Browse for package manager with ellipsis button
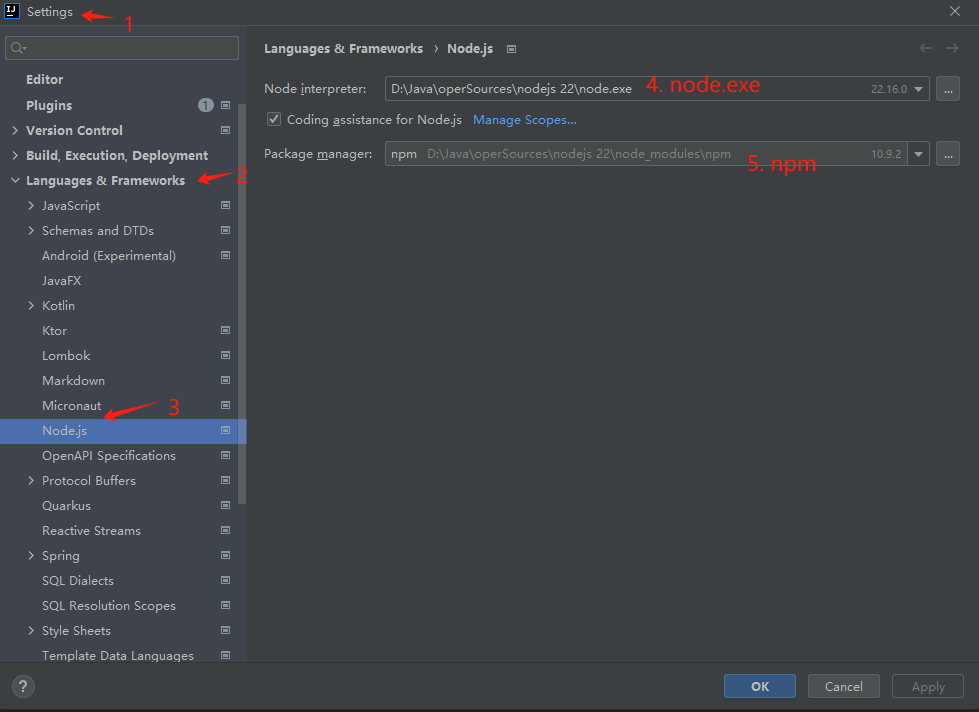979x712 pixels. (x=948, y=154)
